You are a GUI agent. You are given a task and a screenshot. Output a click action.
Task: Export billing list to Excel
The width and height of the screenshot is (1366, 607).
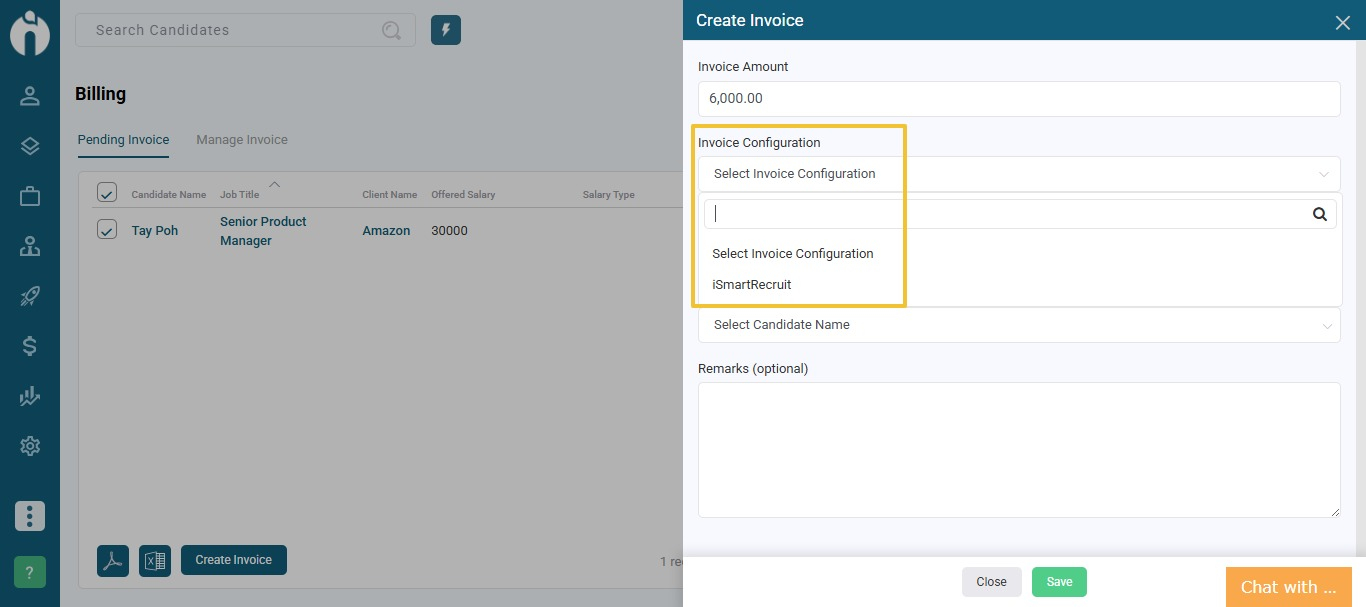click(155, 560)
